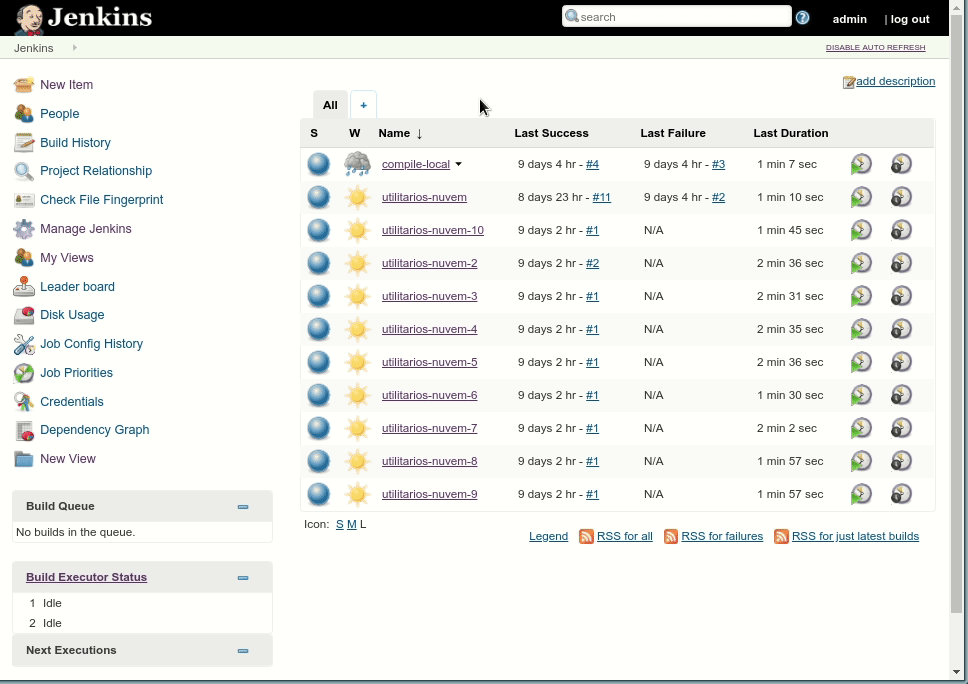
Task: Click the Disk Usage sidebar icon
Action: click(x=23, y=315)
